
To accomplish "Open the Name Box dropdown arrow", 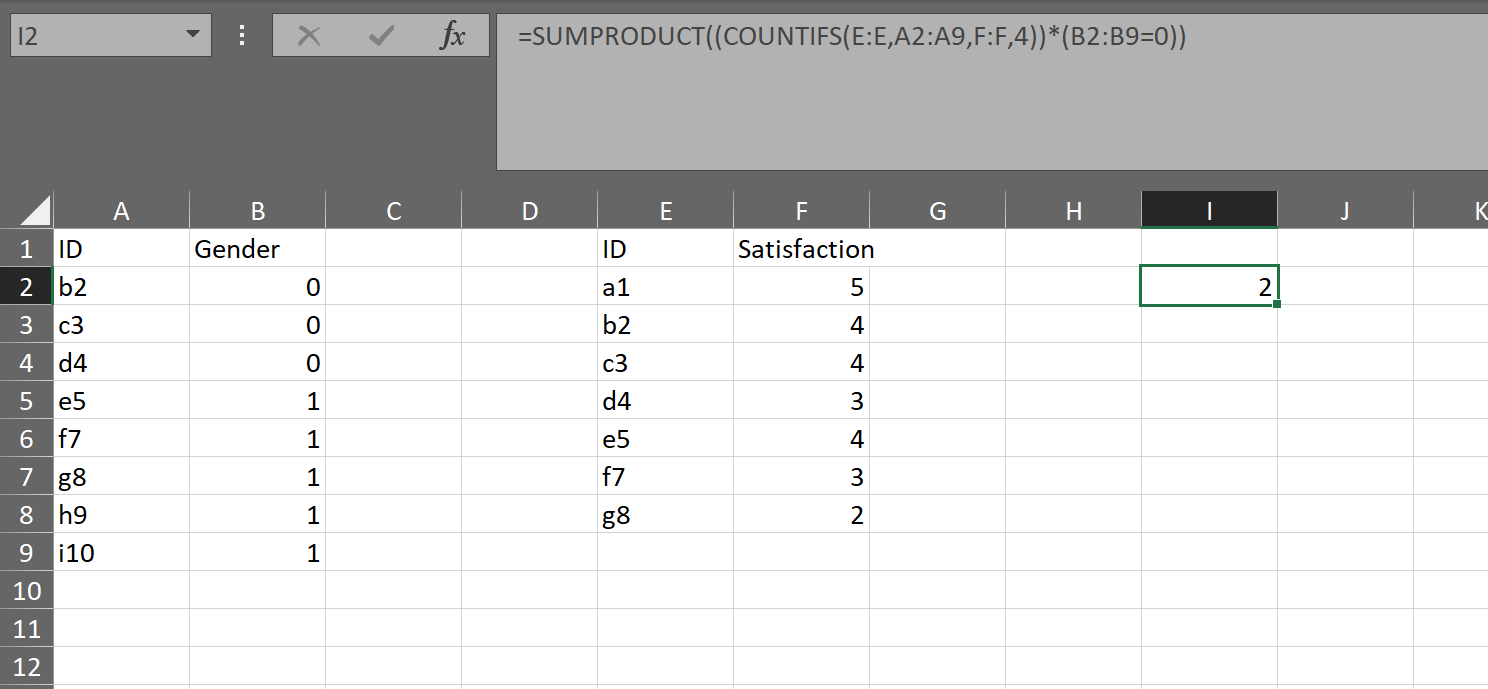I will coord(191,37).
